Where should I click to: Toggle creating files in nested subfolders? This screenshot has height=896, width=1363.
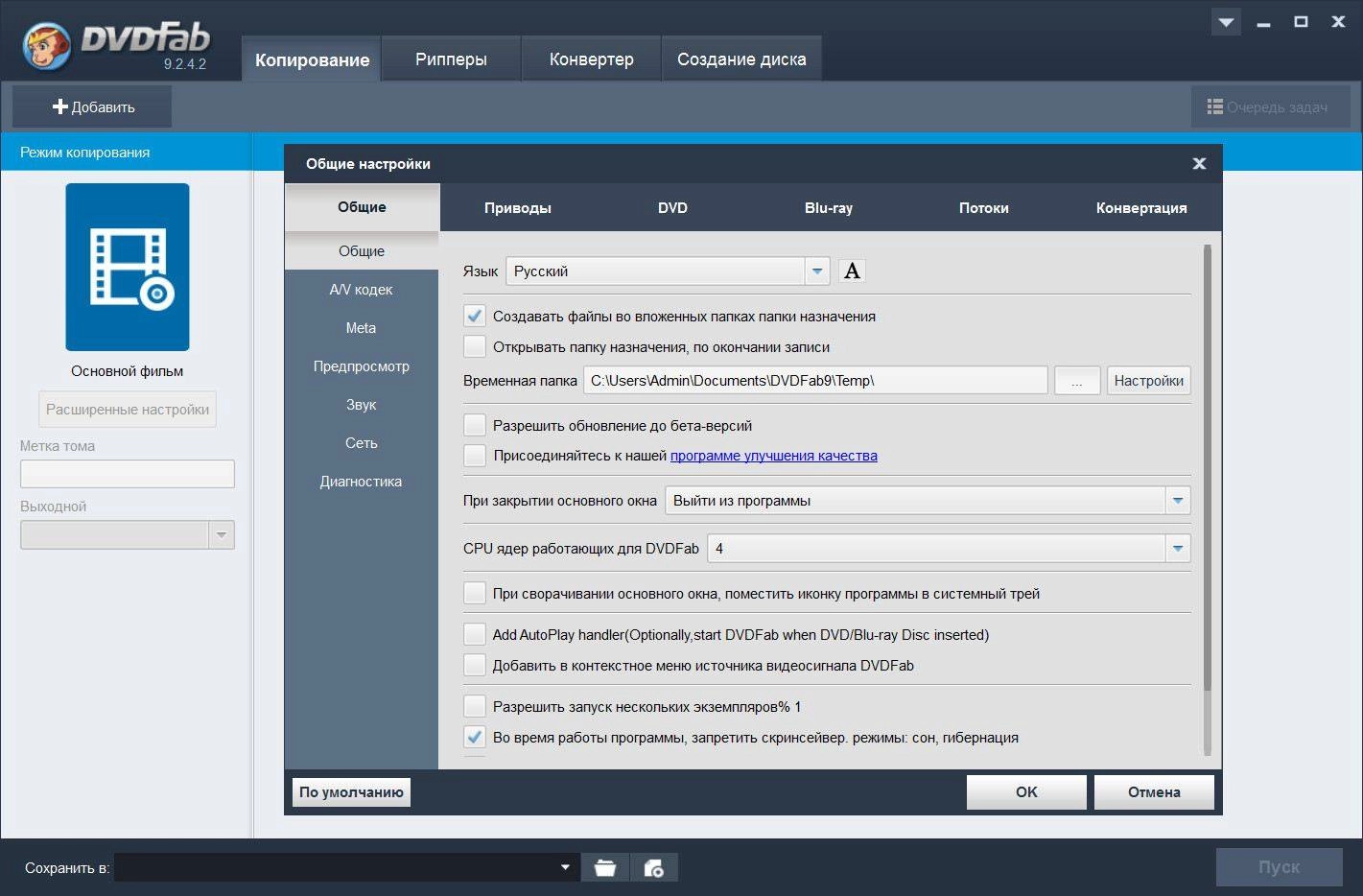pos(475,316)
